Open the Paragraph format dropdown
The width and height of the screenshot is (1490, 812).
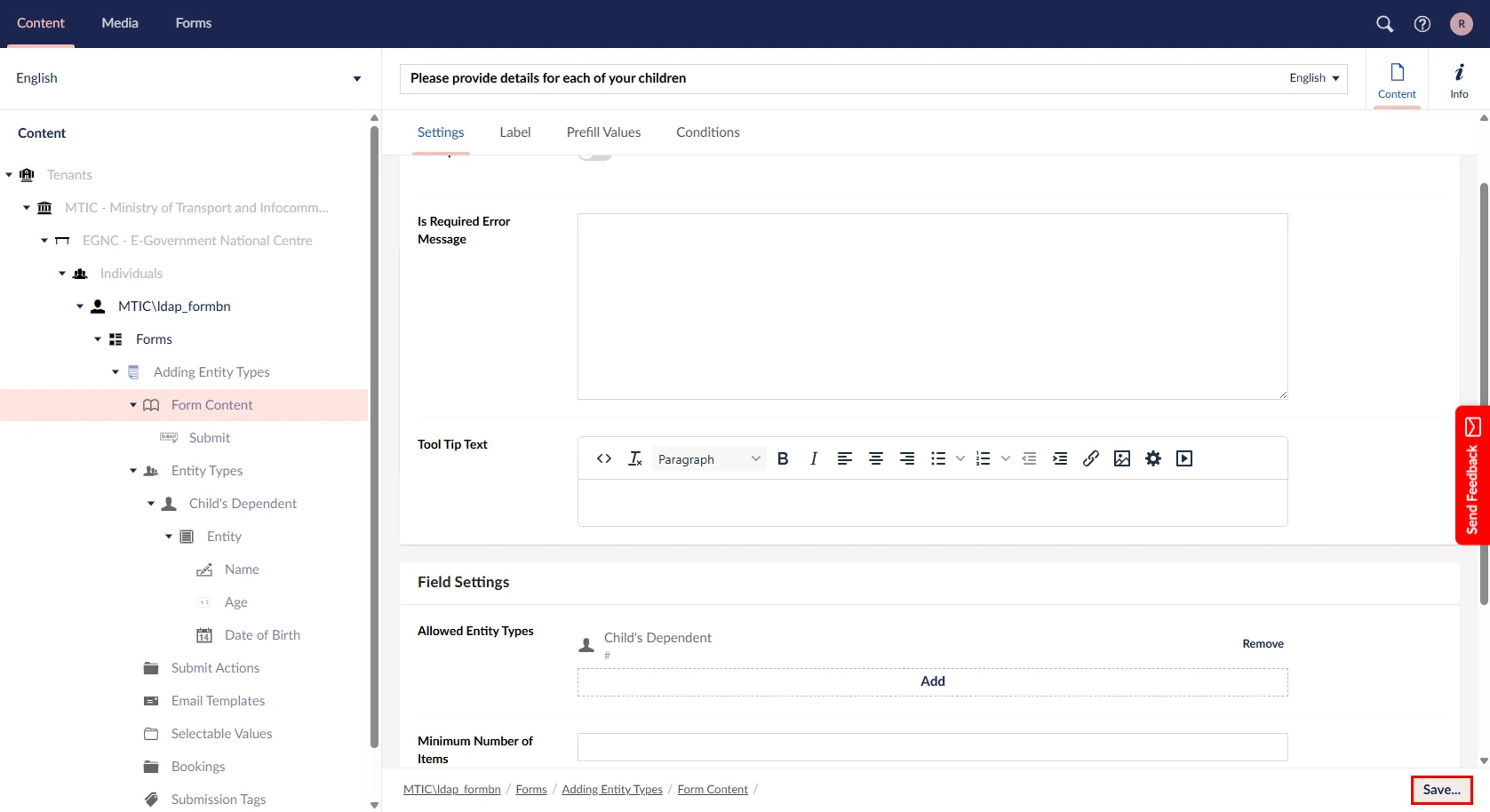(x=708, y=458)
